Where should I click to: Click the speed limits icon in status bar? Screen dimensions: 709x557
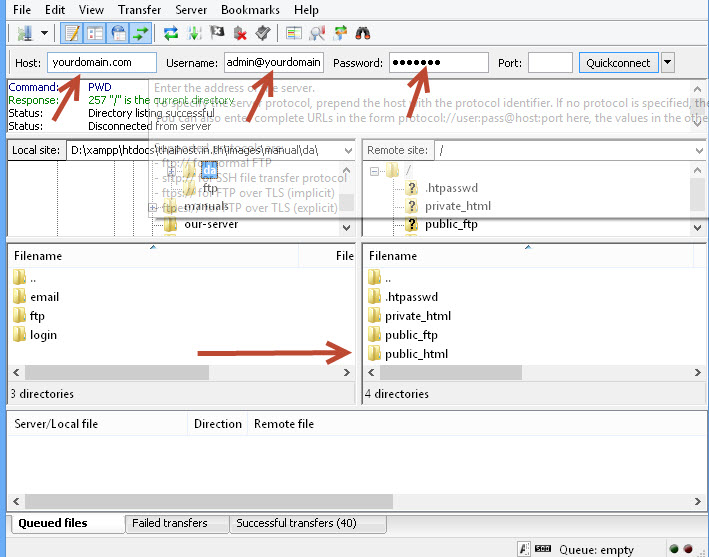pyautogui.click(x=543, y=549)
